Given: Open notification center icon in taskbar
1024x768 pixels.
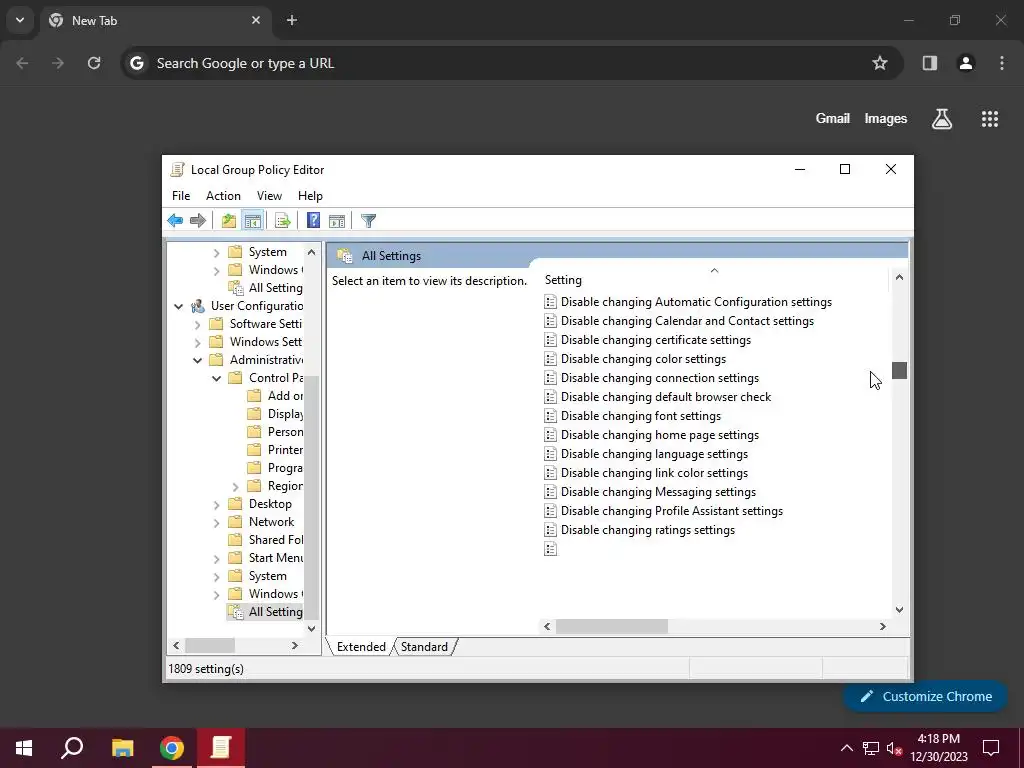Looking at the screenshot, I should click(991, 748).
